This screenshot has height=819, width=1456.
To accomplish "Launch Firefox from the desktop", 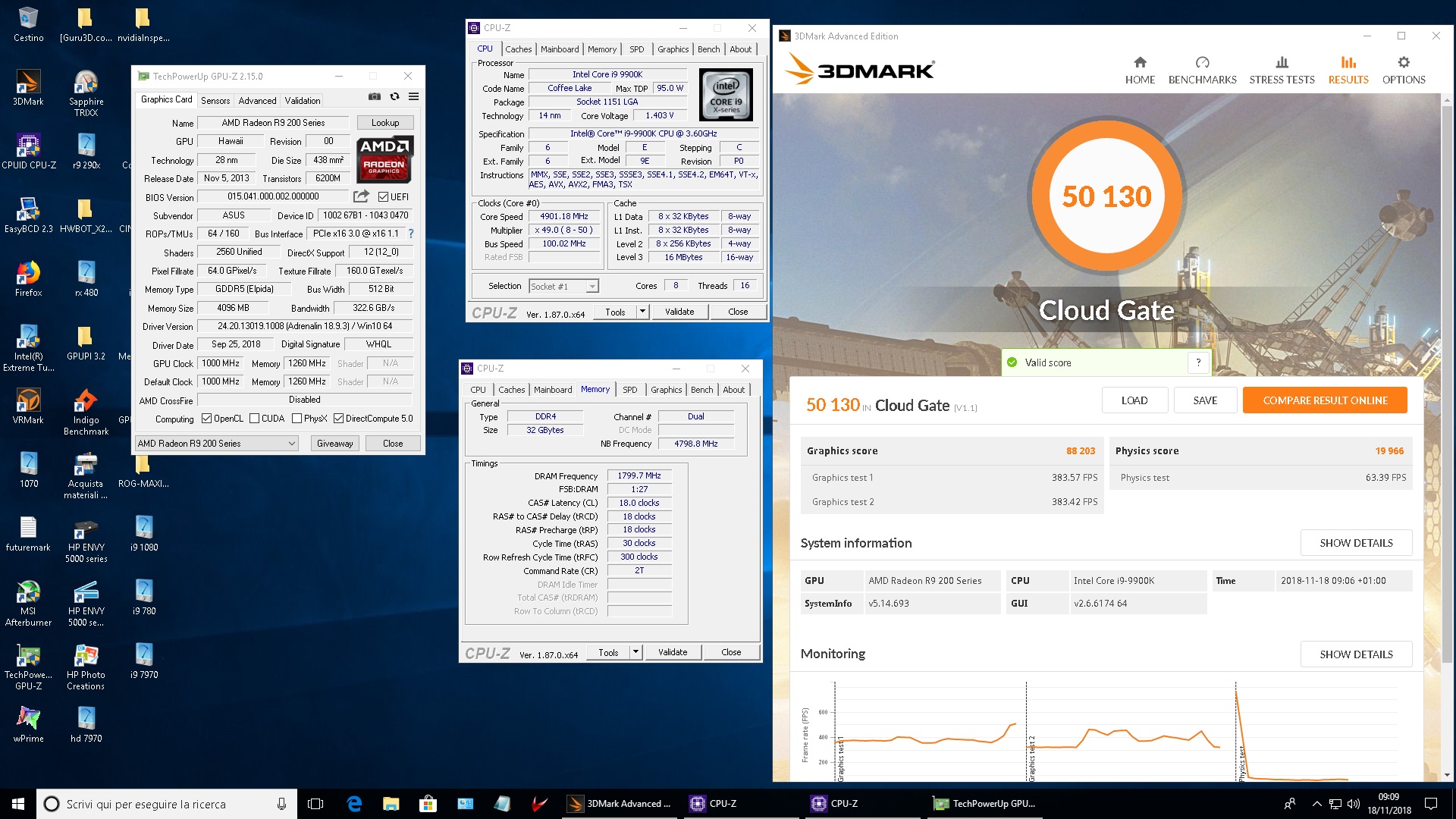I will [x=28, y=278].
